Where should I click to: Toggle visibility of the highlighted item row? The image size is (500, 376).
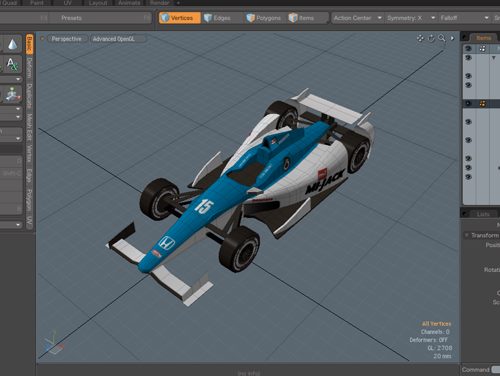468,104
